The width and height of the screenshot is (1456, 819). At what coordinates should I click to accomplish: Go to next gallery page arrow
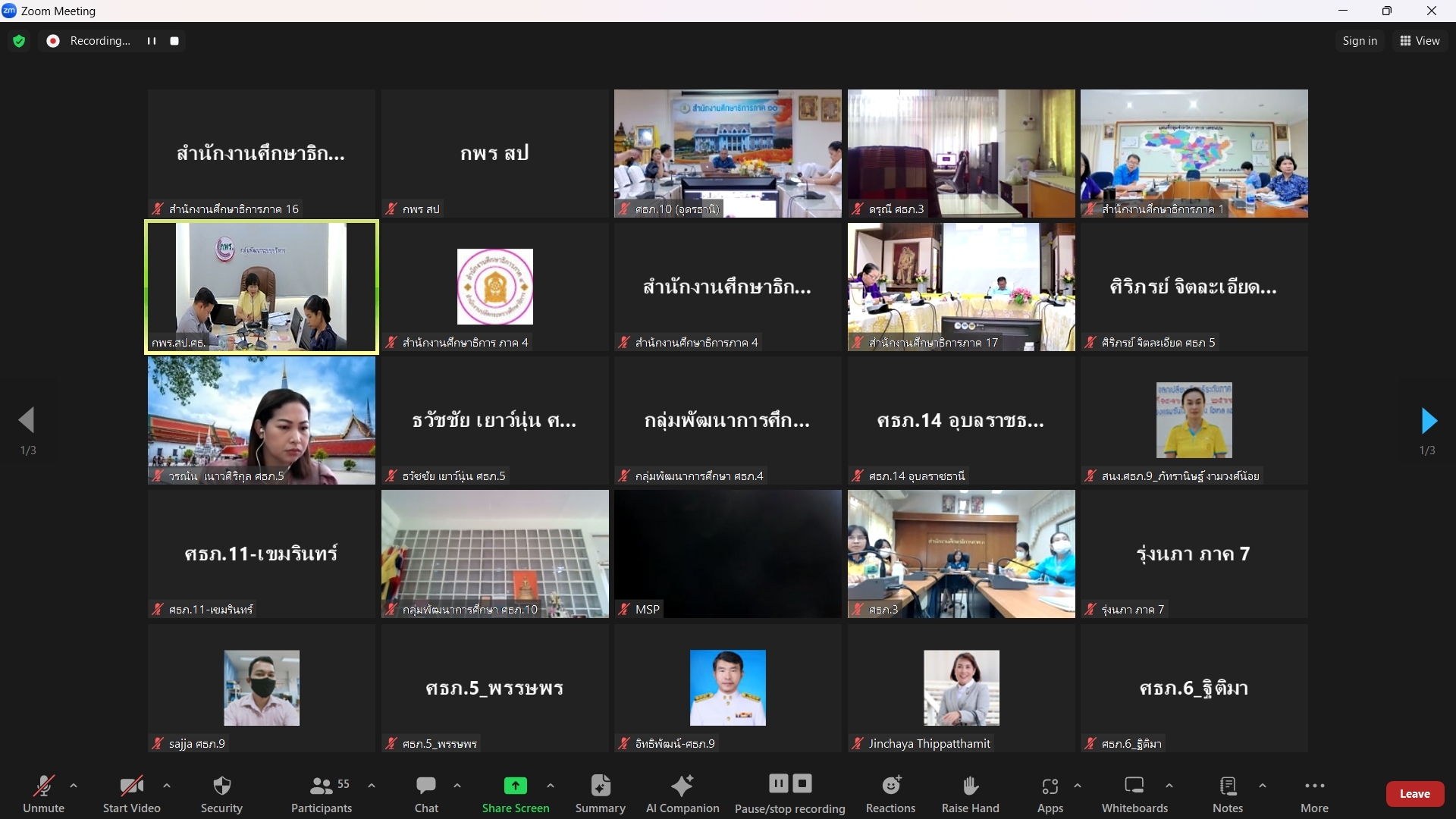point(1429,420)
